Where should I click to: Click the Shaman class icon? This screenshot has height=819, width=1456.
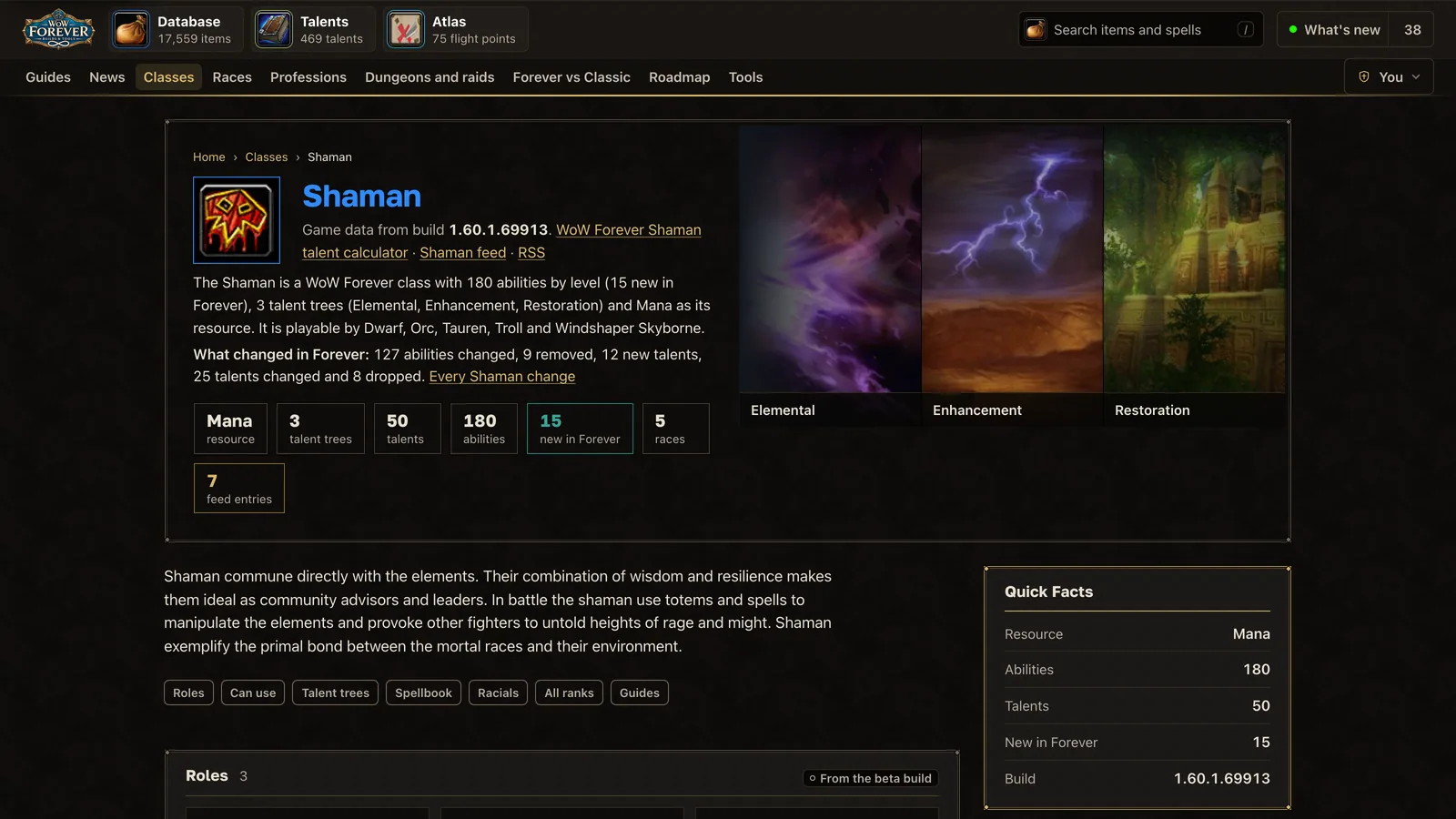[237, 220]
